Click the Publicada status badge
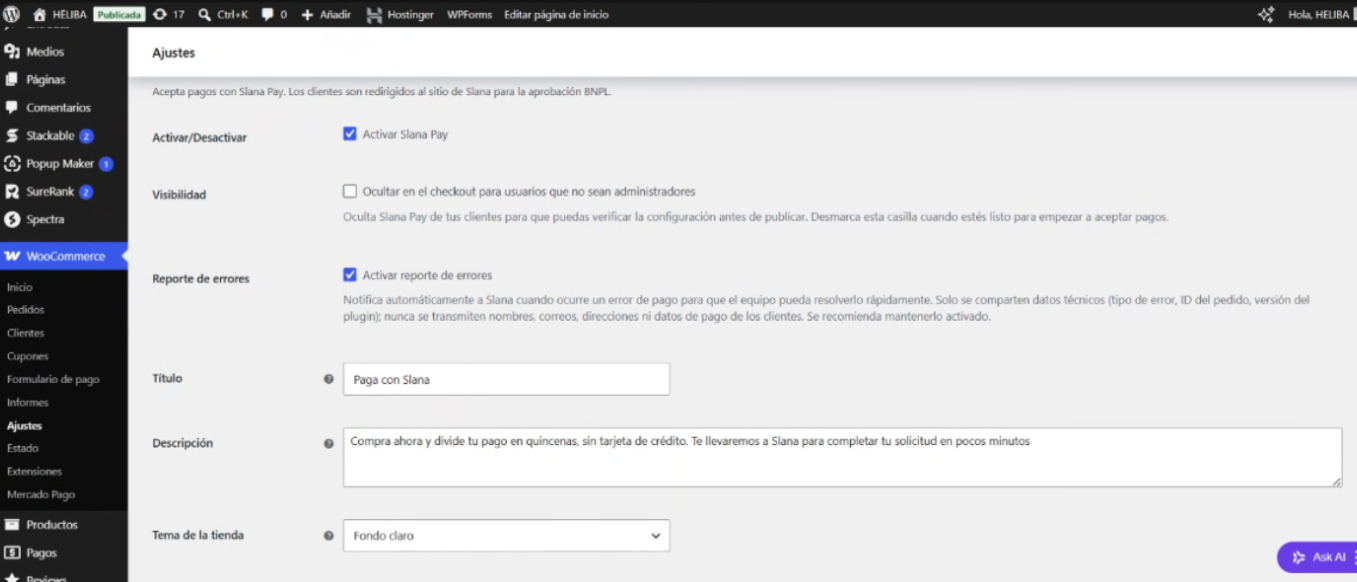This screenshot has height=582, width=1357. pyautogui.click(x=119, y=14)
